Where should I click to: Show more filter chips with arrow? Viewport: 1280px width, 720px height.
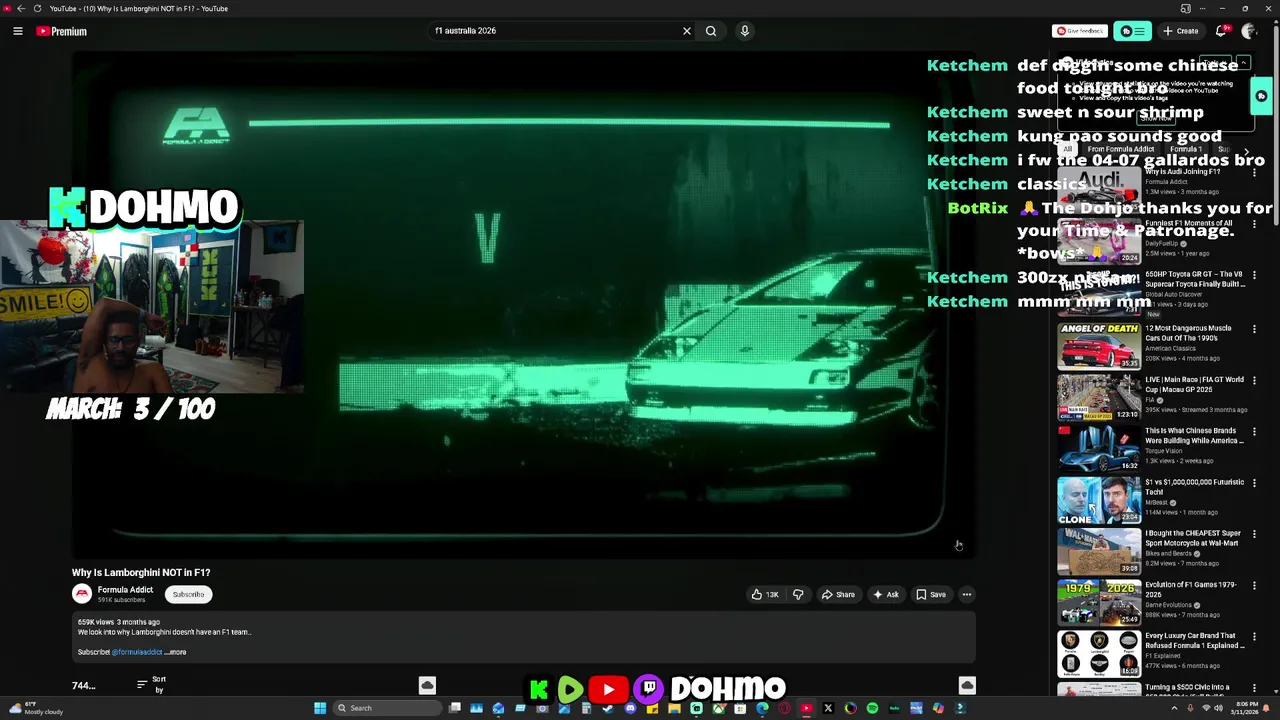(1246, 151)
